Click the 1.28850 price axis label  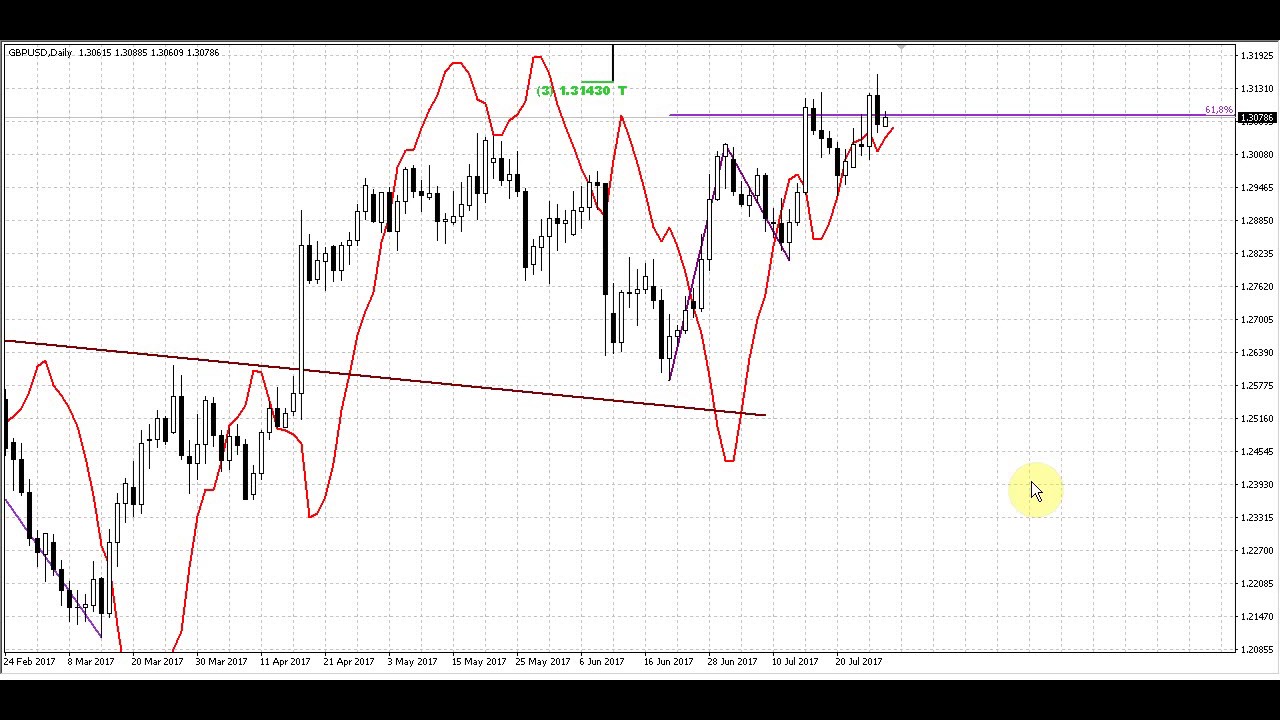[1257, 221]
